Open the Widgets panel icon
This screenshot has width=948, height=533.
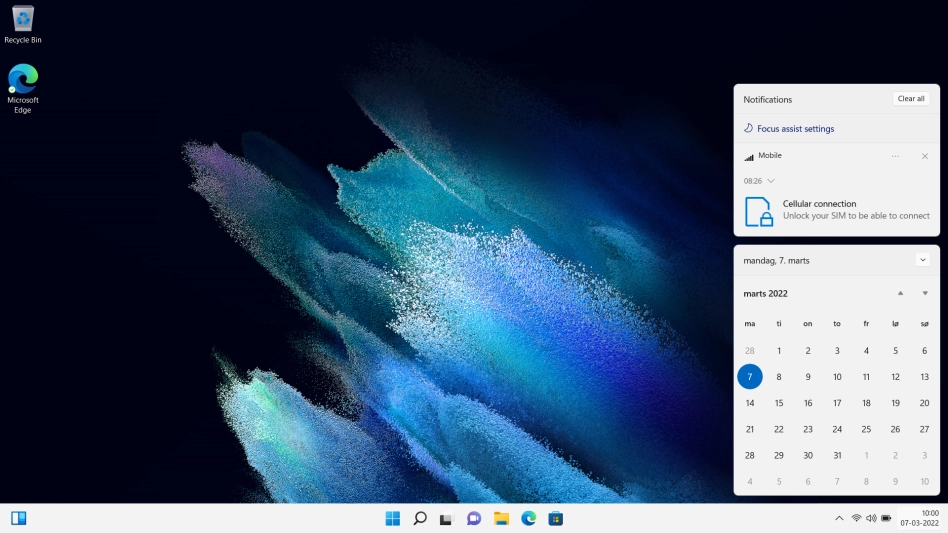tap(18, 518)
